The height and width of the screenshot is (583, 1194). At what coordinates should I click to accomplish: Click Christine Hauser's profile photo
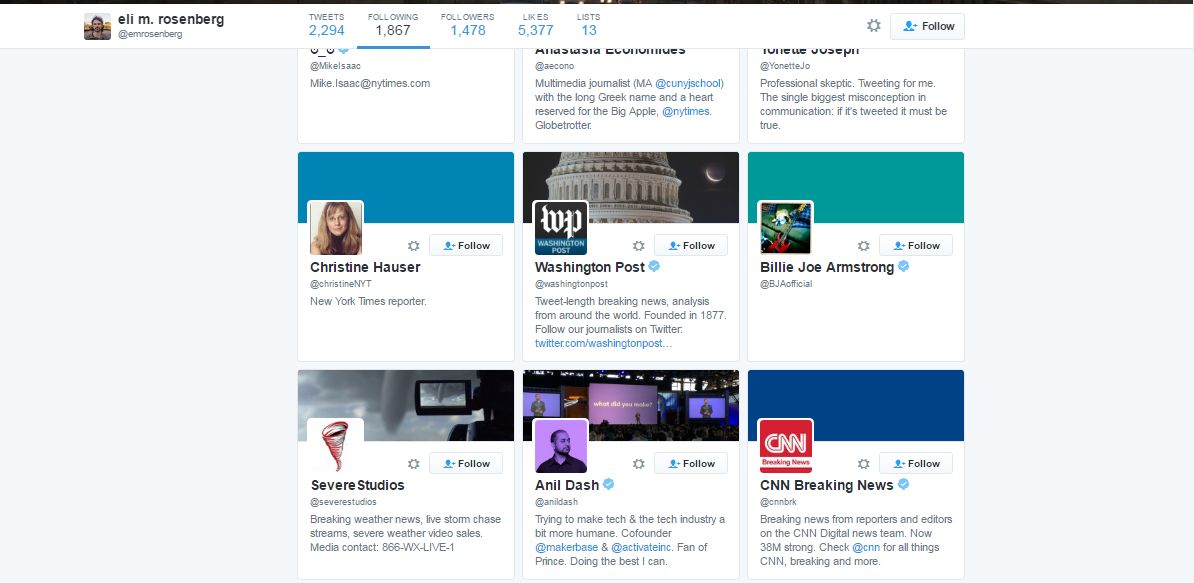[336, 228]
